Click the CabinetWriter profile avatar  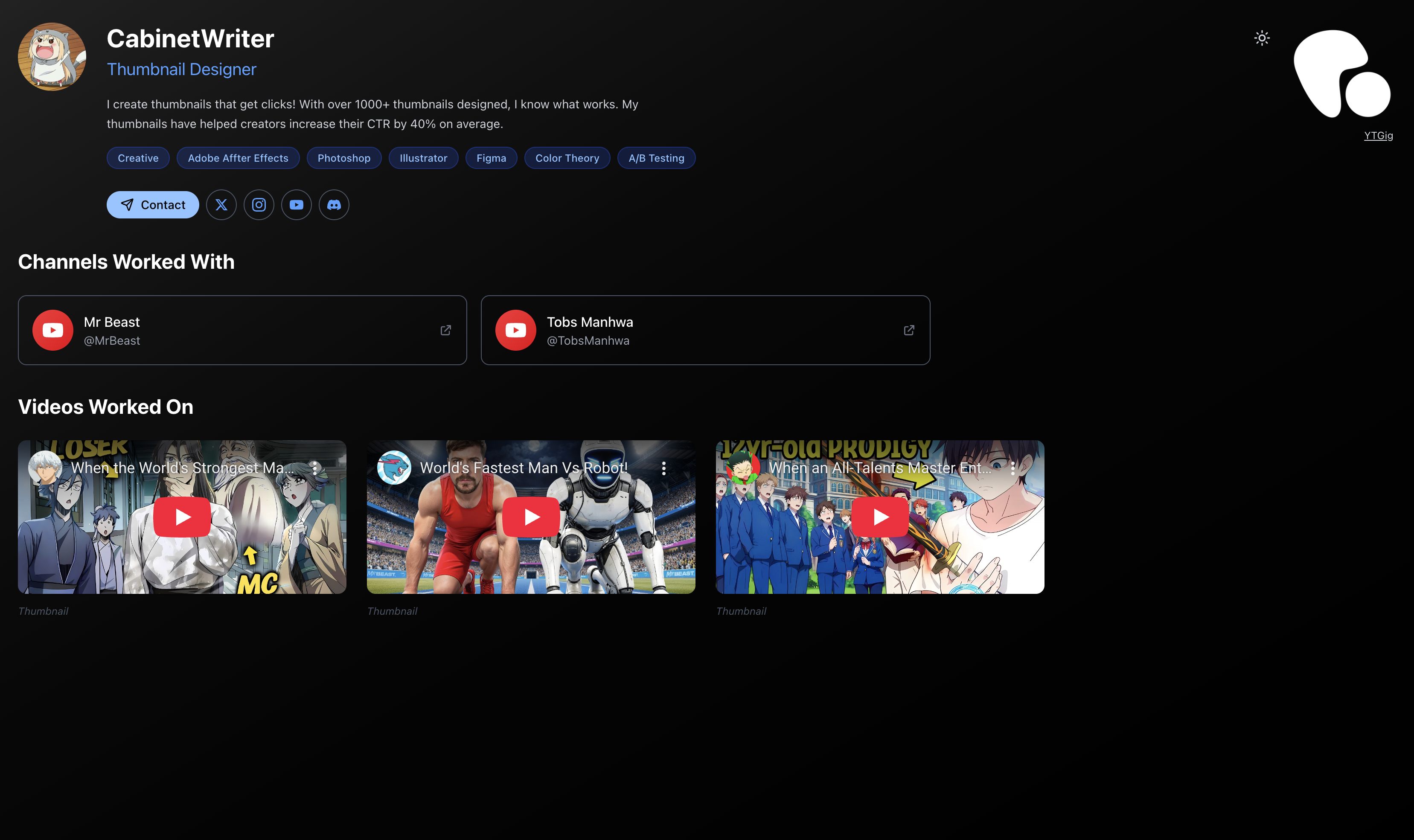point(52,57)
